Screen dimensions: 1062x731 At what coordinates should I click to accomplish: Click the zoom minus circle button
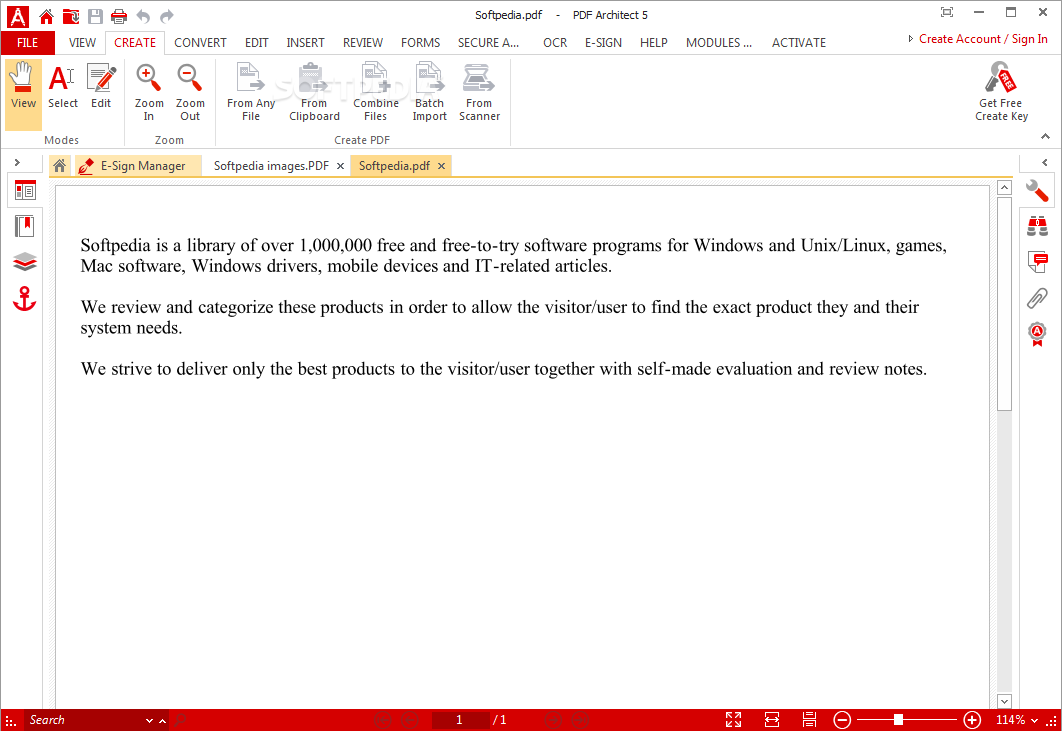842,719
